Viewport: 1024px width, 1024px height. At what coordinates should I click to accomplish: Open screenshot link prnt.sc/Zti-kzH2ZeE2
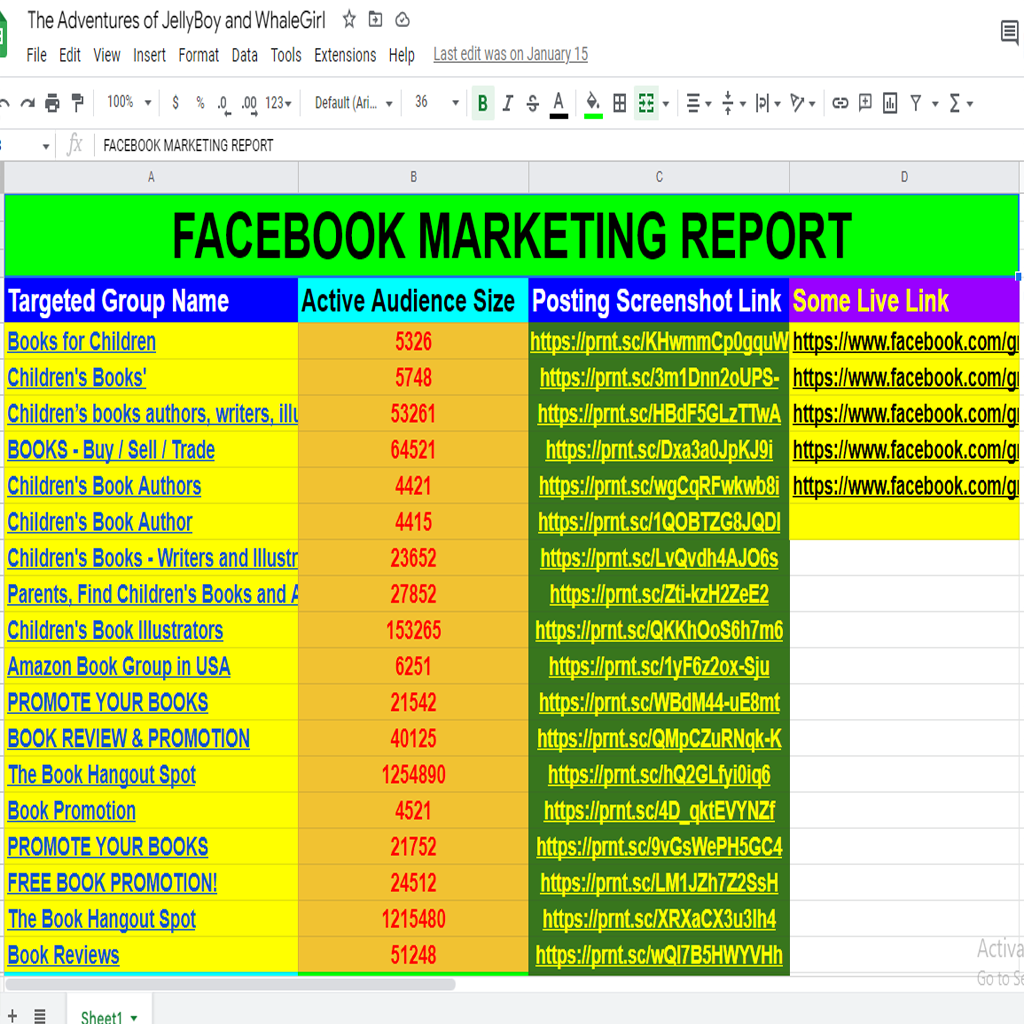pos(659,594)
